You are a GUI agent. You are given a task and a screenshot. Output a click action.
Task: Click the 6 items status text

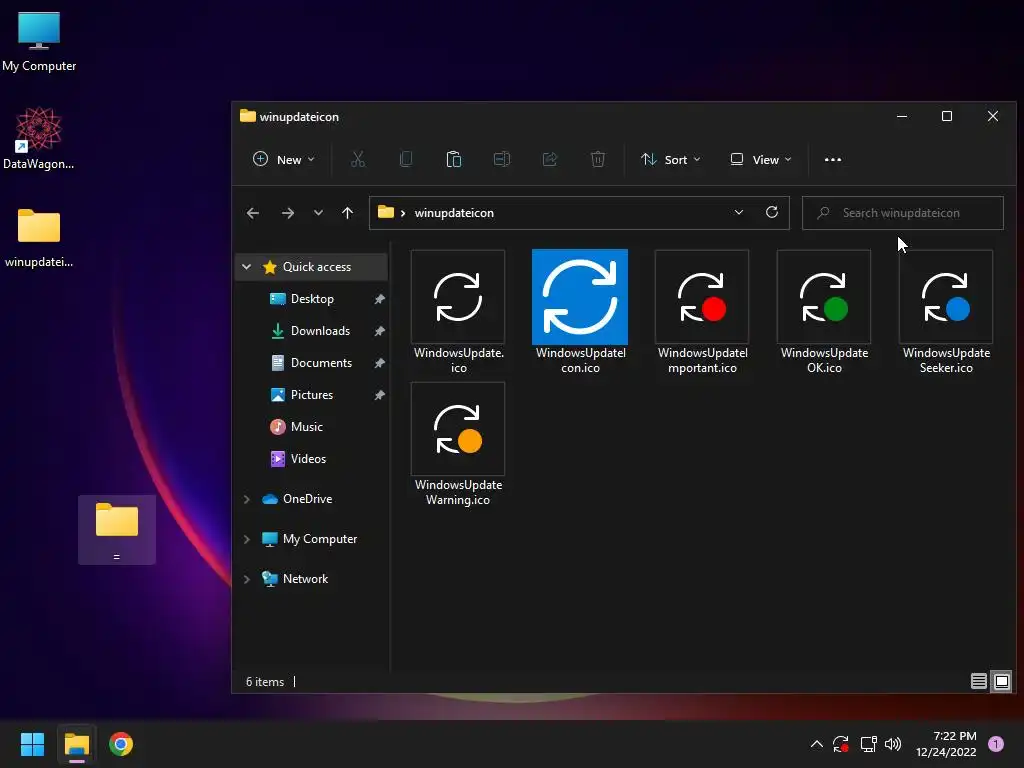point(264,682)
